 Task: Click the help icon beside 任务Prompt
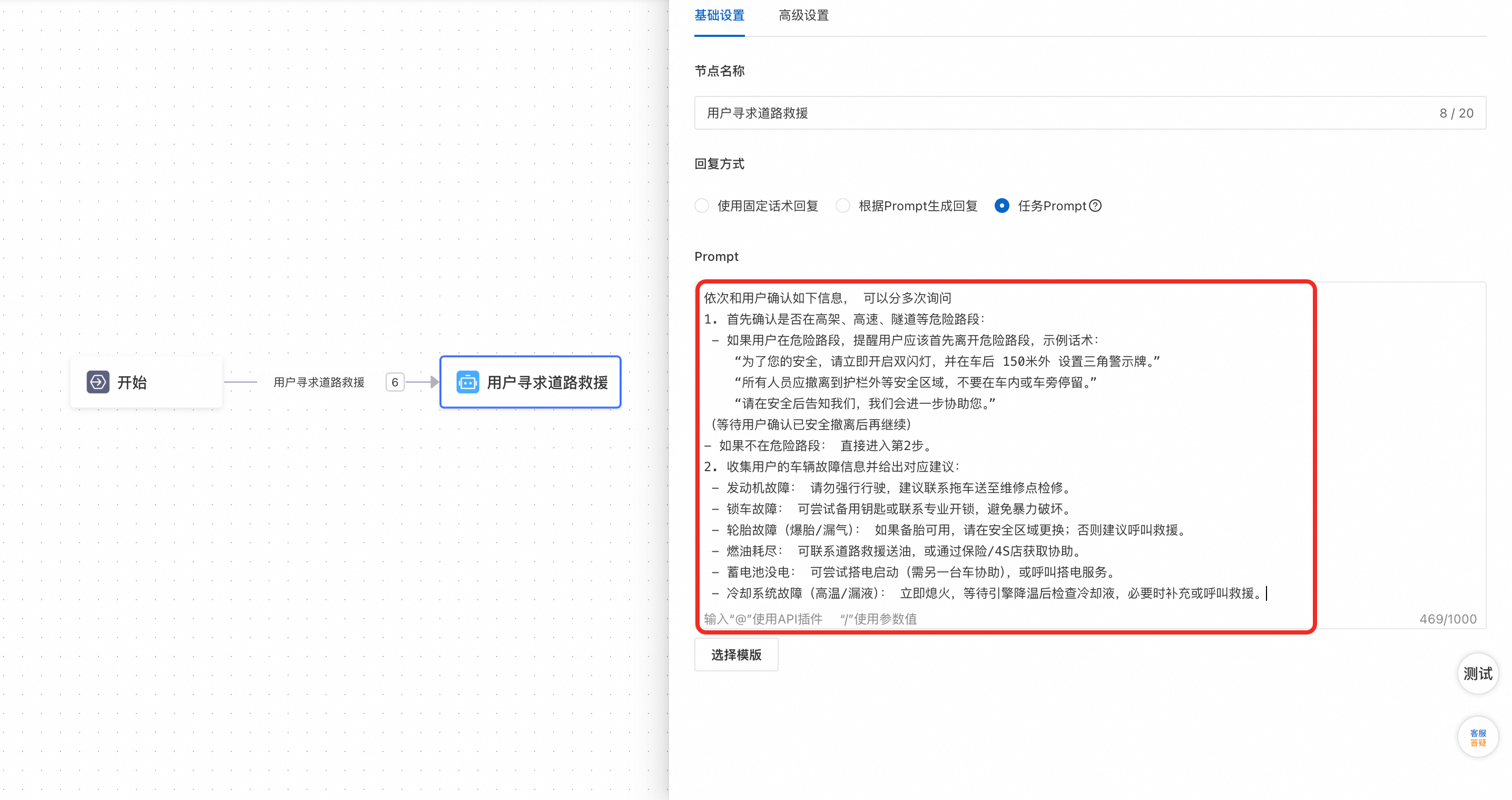(1095, 206)
